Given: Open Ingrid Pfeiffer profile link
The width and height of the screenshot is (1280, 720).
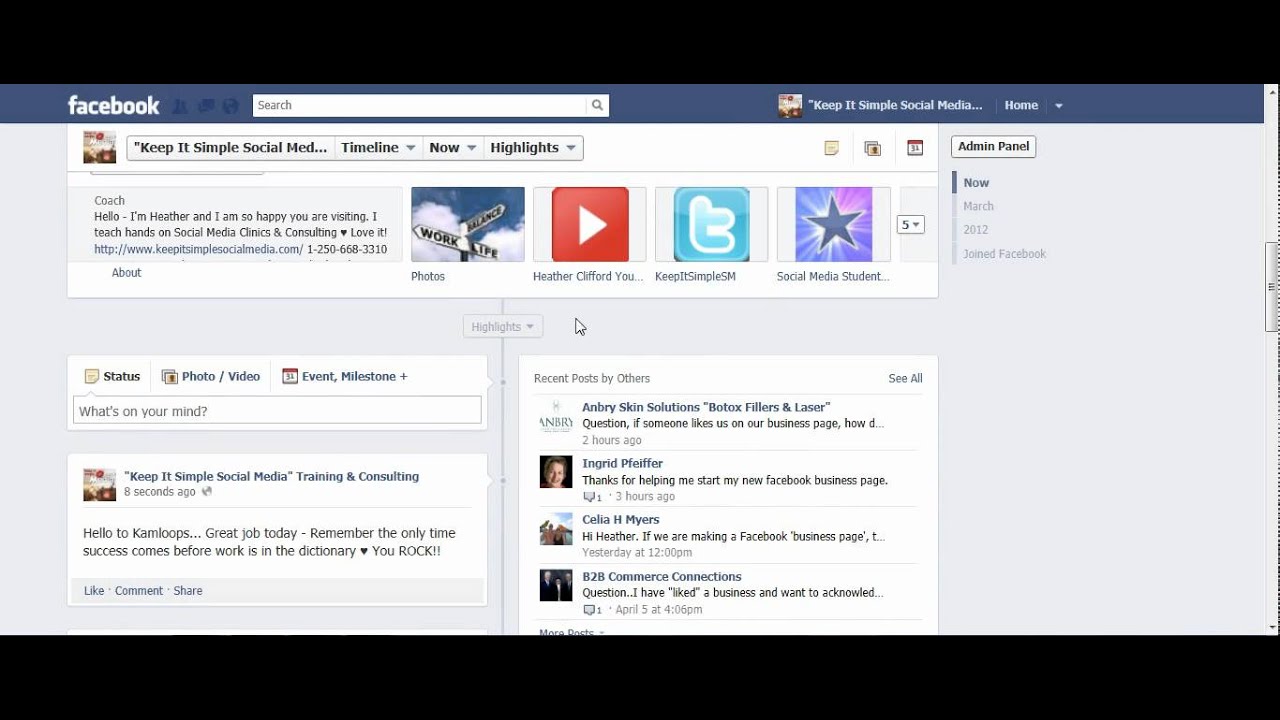Looking at the screenshot, I should (622, 464).
